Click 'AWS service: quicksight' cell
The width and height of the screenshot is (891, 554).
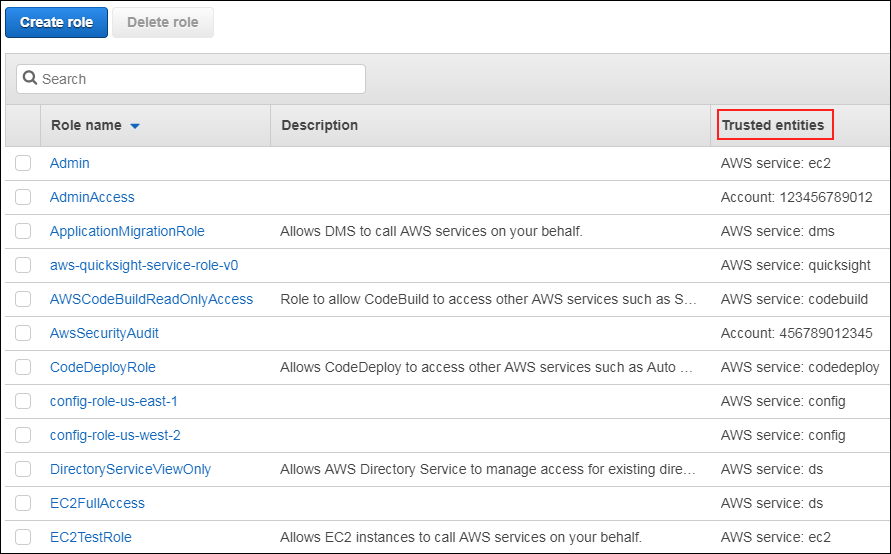[796, 265]
